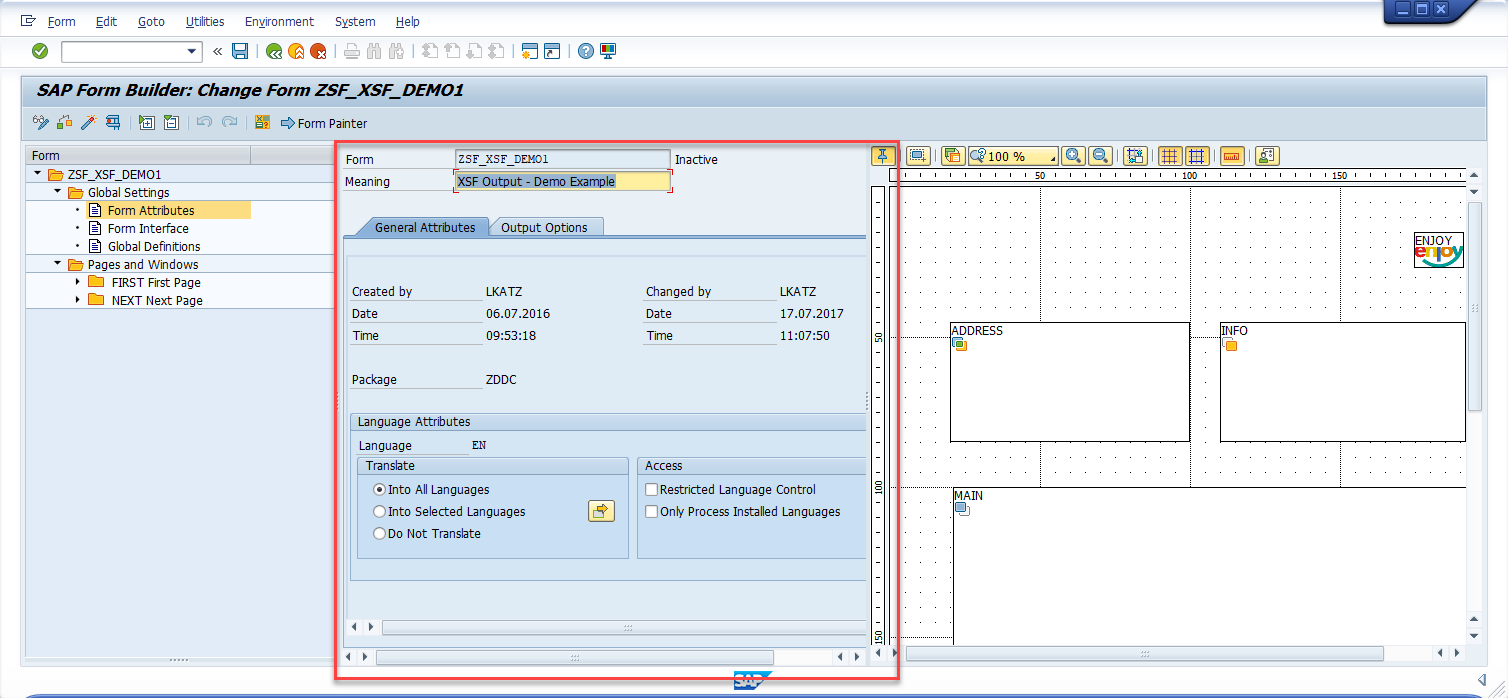The width and height of the screenshot is (1508, 698).
Task: Open the Help menu
Action: (x=408, y=21)
